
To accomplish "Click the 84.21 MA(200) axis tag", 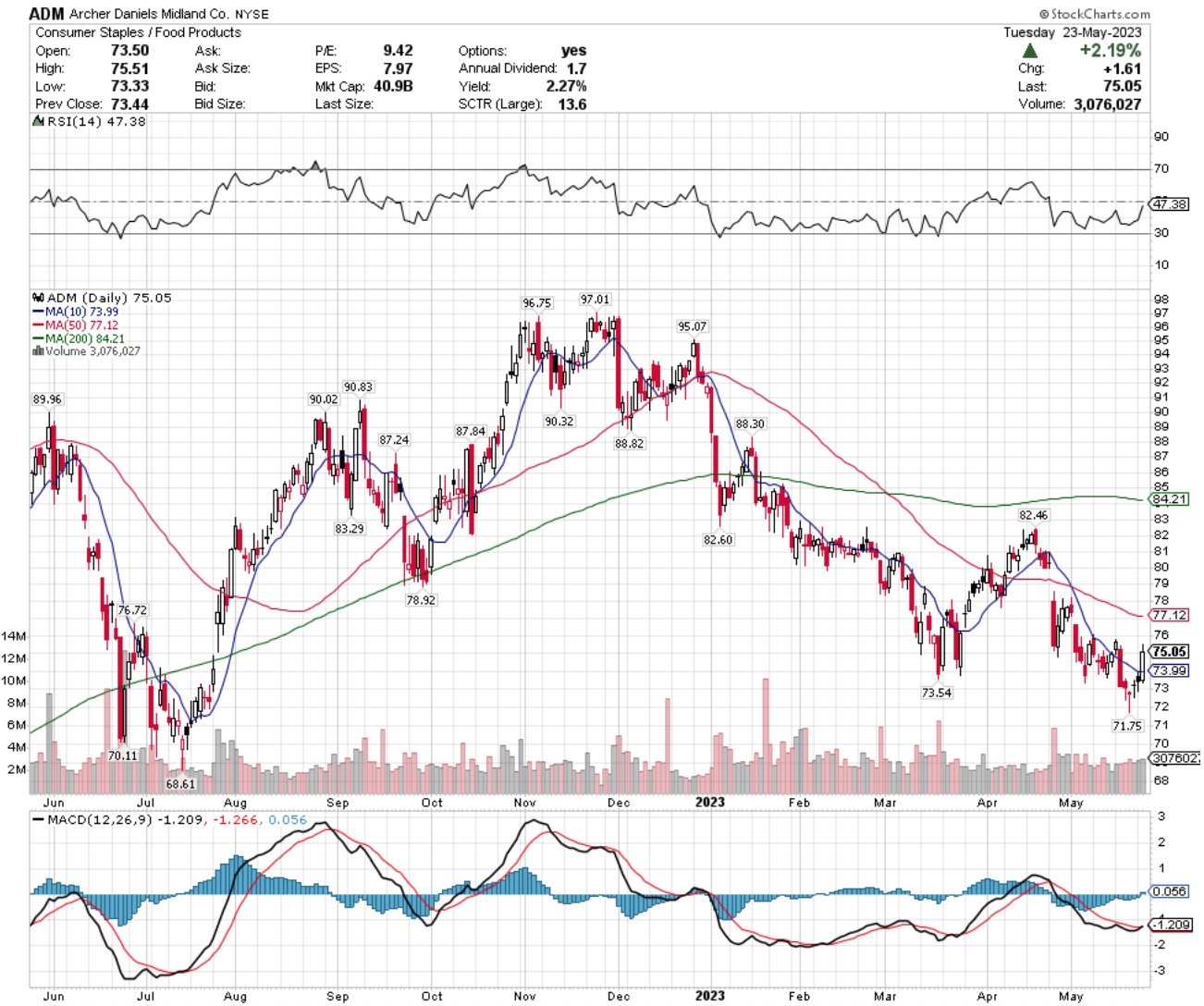I will (1170, 499).
